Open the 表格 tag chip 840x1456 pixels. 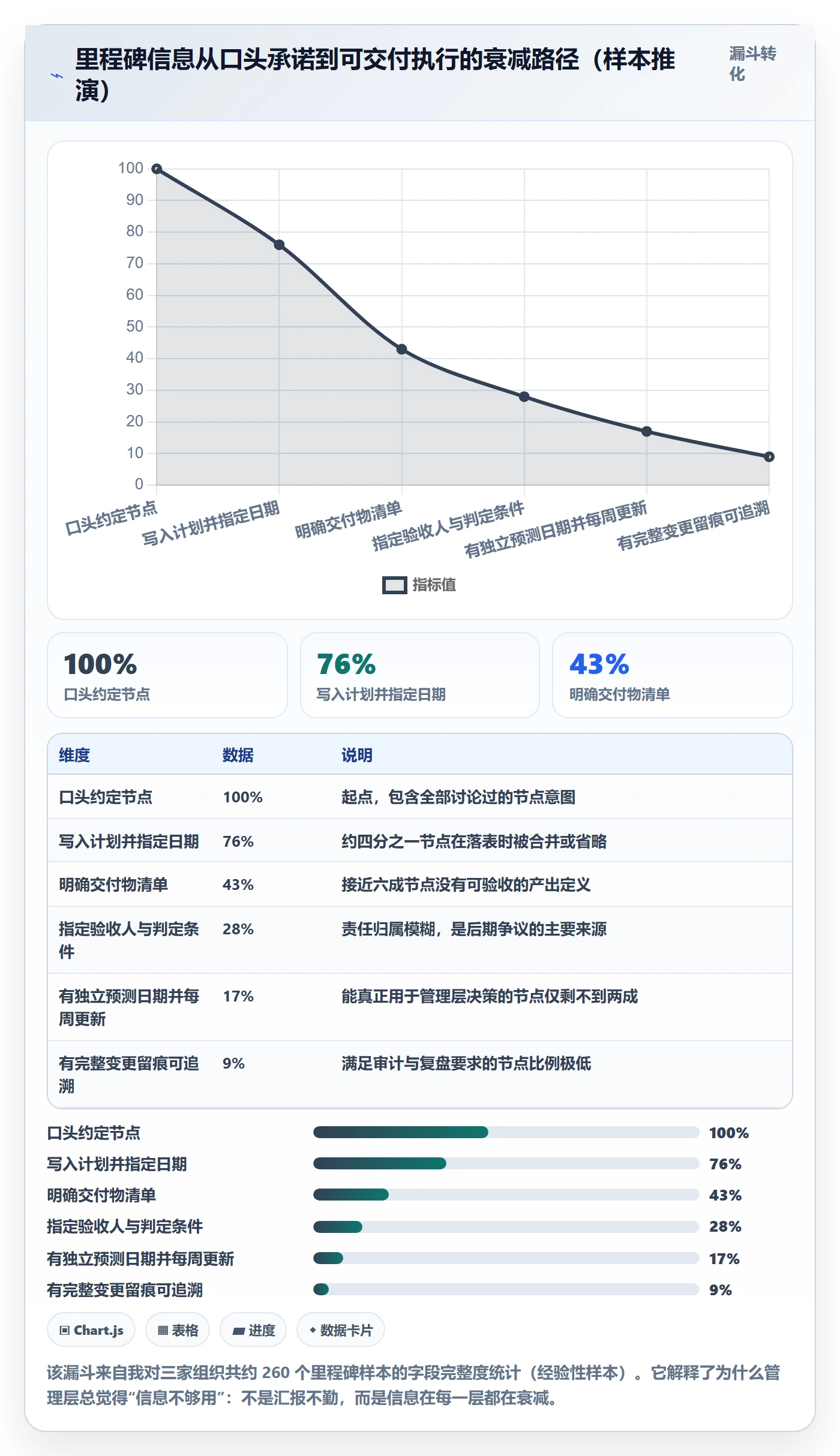(x=178, y=1330)
